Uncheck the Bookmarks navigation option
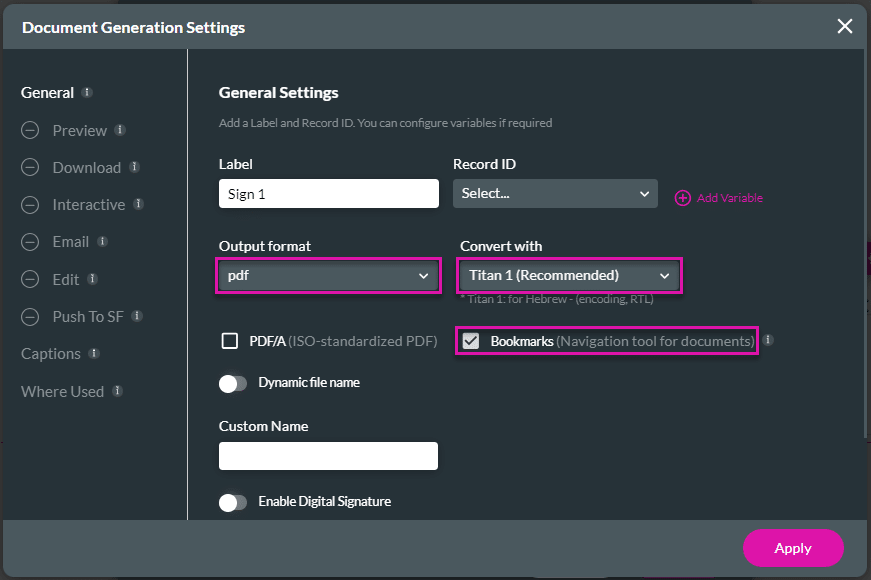The width and height of the screenshot is (871, 580). coord(470,341)
